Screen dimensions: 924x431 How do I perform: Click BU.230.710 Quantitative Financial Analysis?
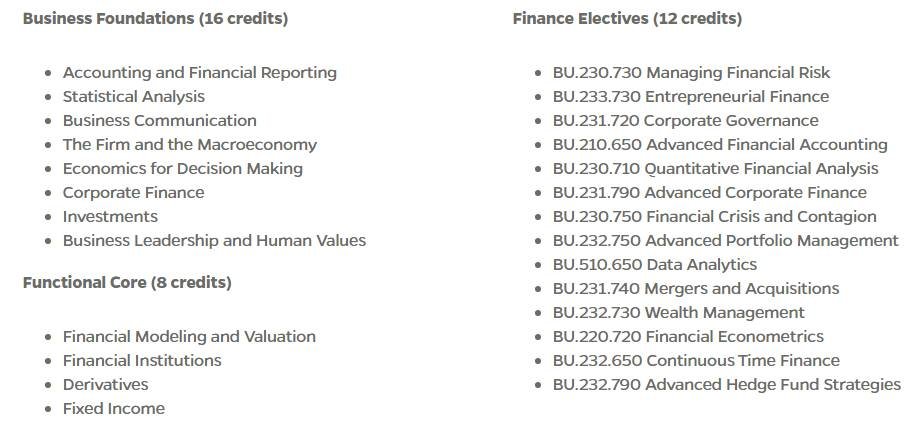click(715, 169)
